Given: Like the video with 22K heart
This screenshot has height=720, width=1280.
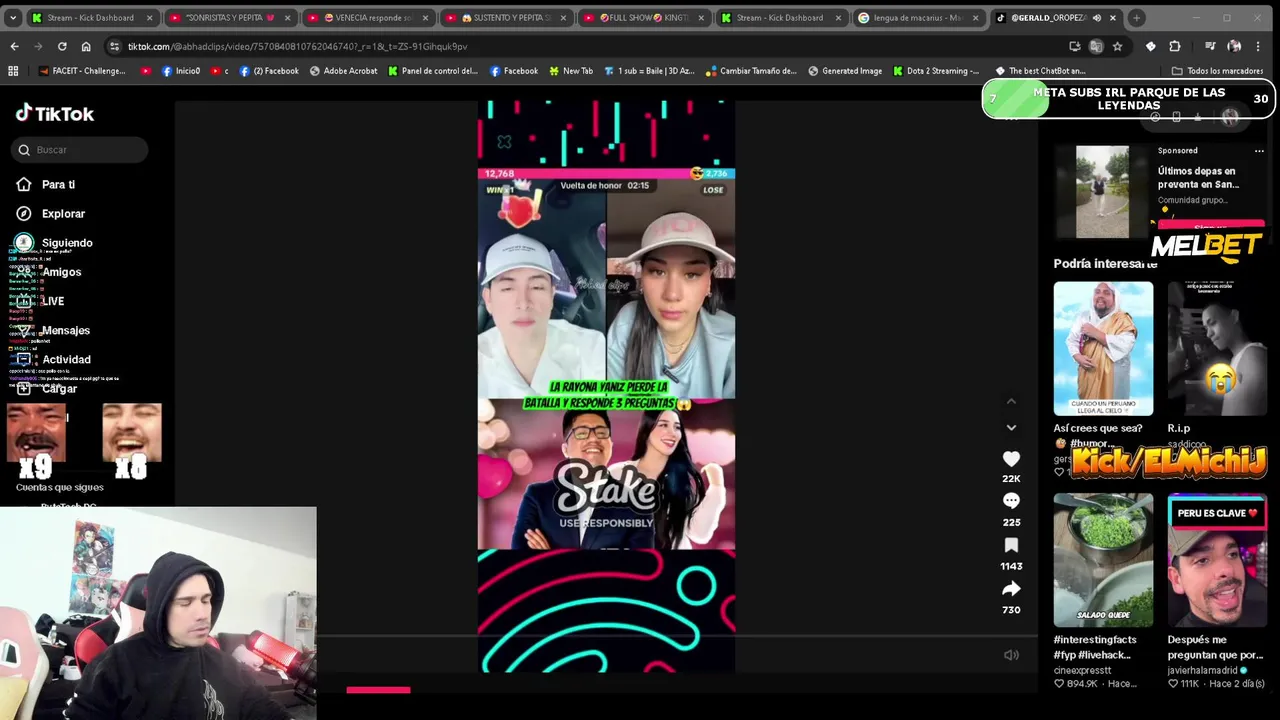Looking at the screenshot, I should click(x=1011, y=458).
